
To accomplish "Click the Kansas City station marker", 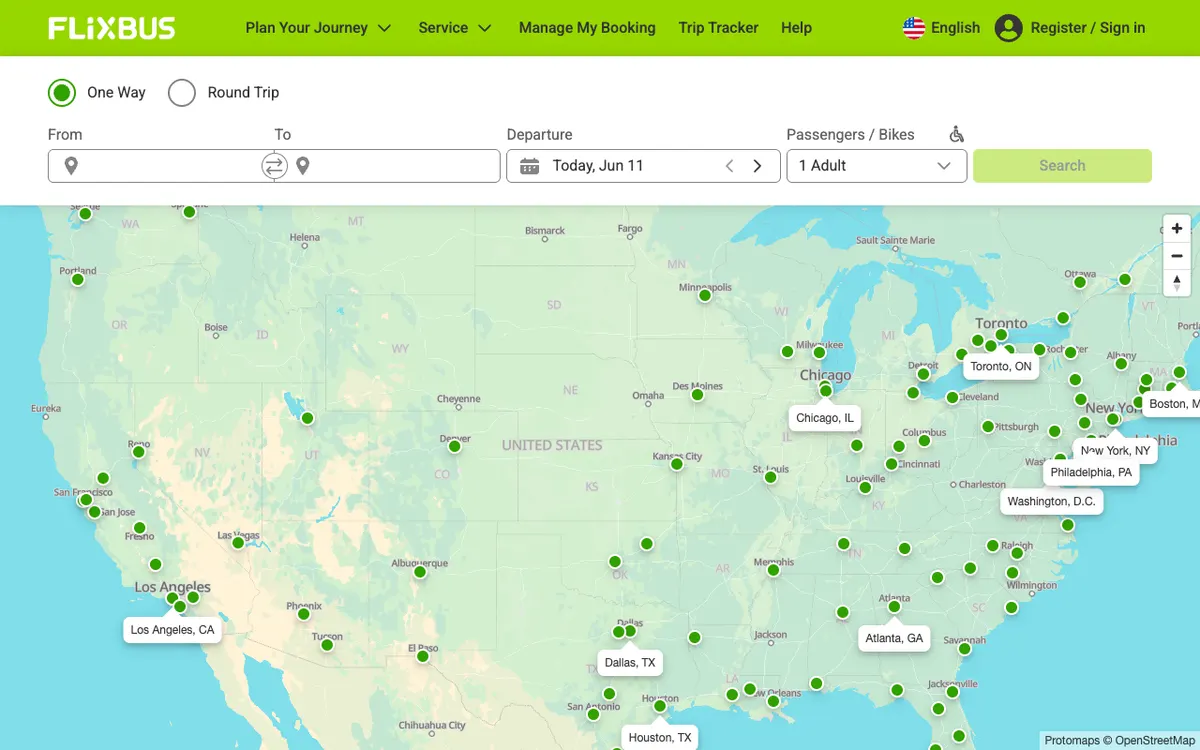I will [677, 464].
